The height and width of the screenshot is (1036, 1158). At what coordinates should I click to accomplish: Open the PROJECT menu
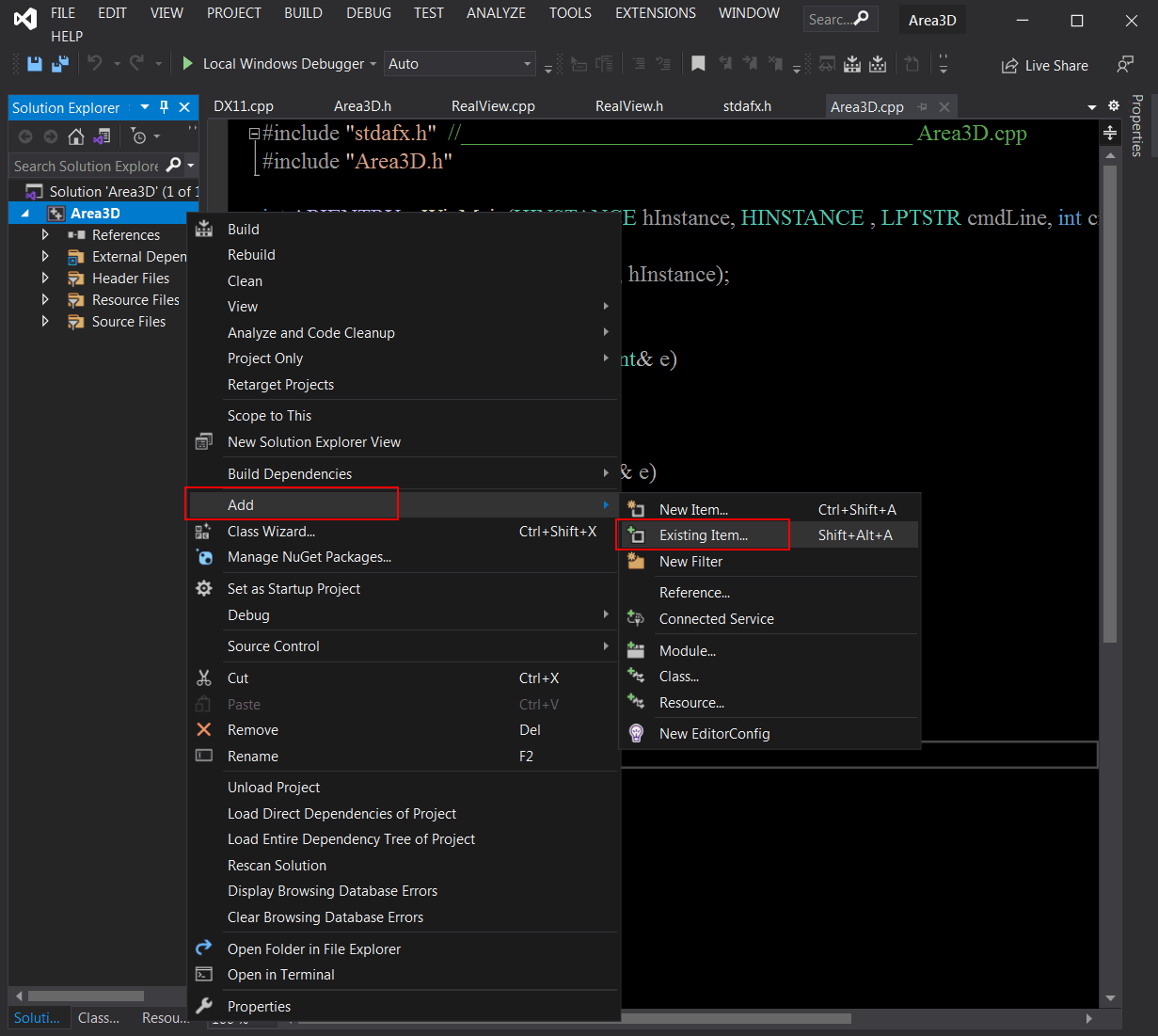pos(234,13)
